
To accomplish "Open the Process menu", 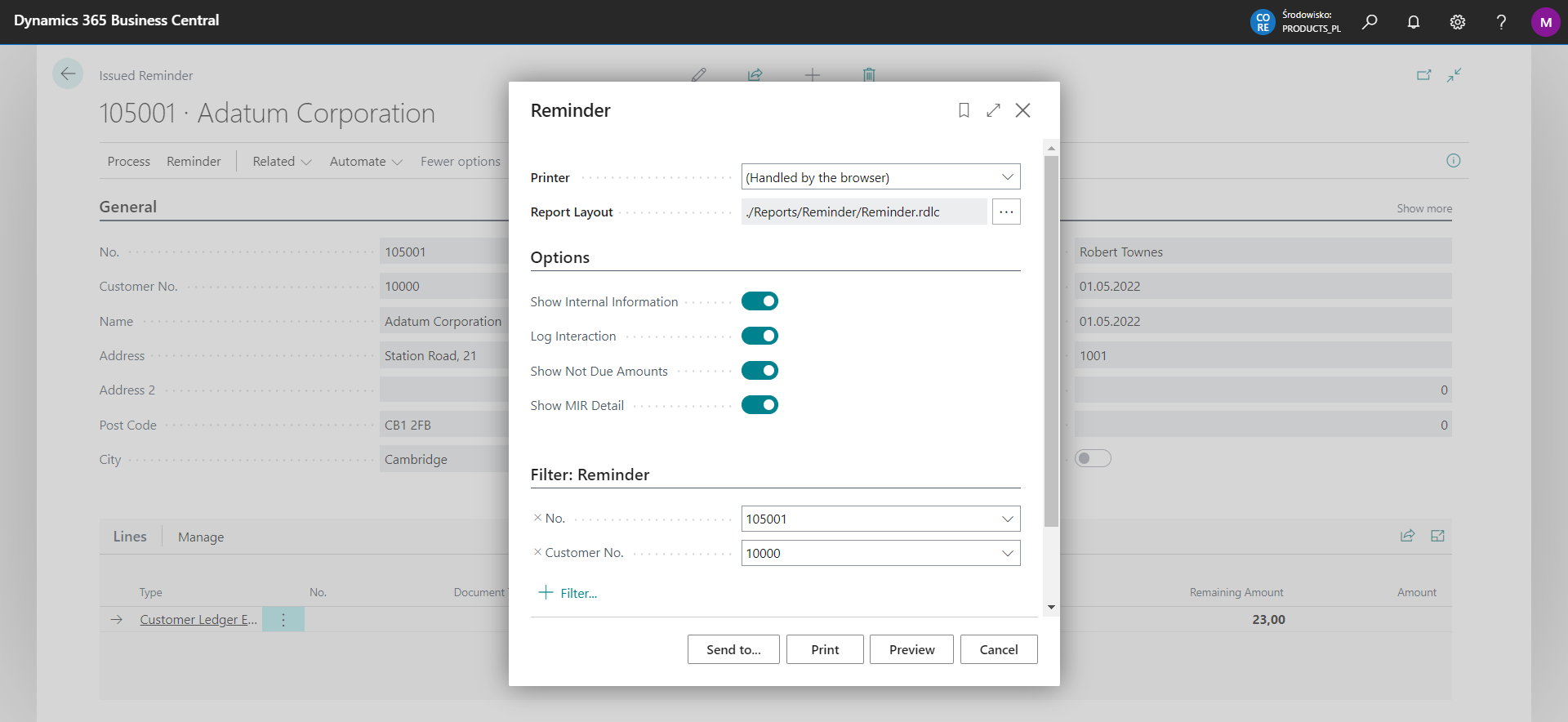I will [129, 162].
